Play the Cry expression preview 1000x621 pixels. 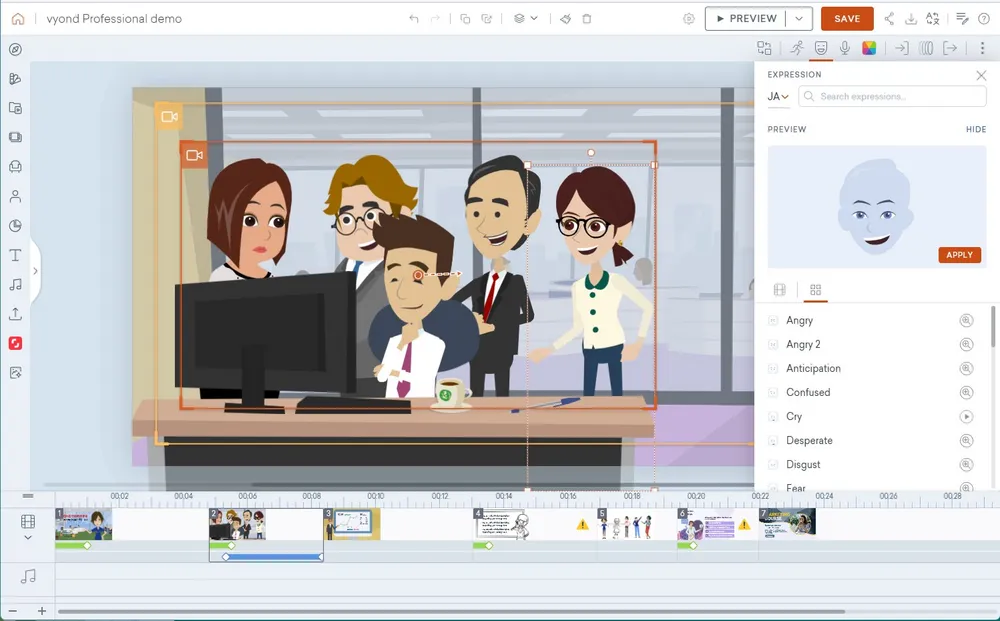coord(966,417)
